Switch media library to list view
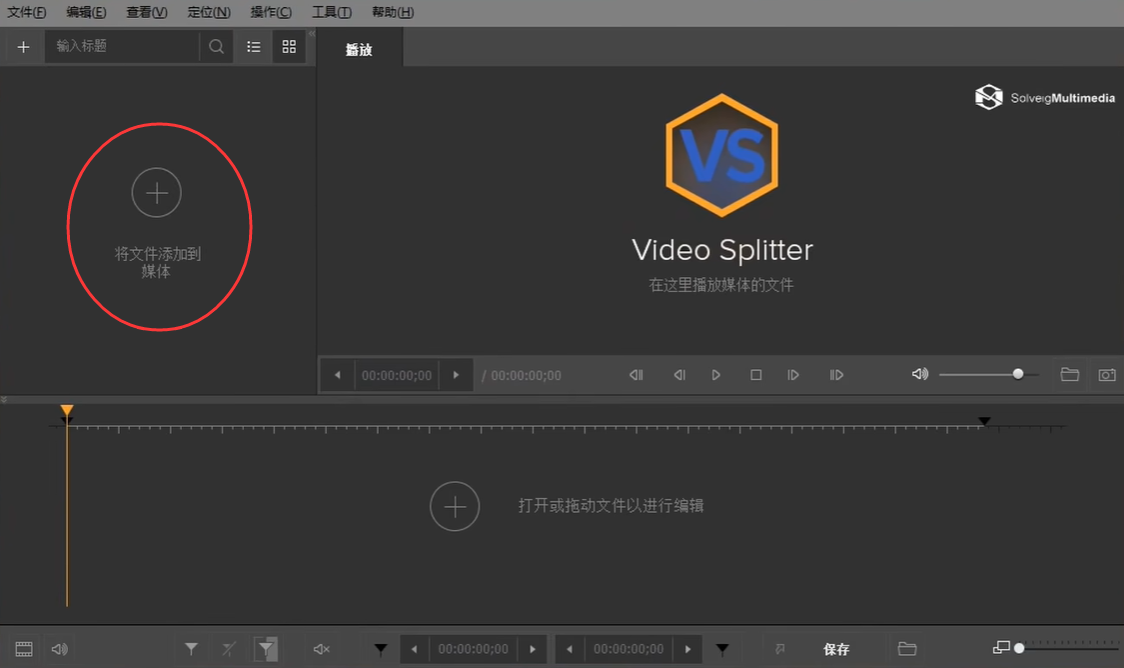 click(254, 47)
